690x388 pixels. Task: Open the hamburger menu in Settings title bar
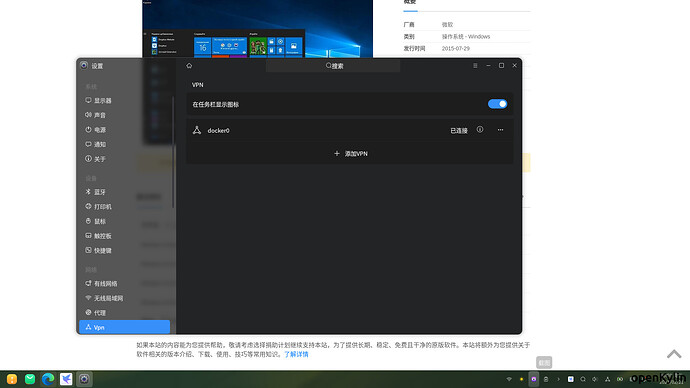tap(475, 66)
